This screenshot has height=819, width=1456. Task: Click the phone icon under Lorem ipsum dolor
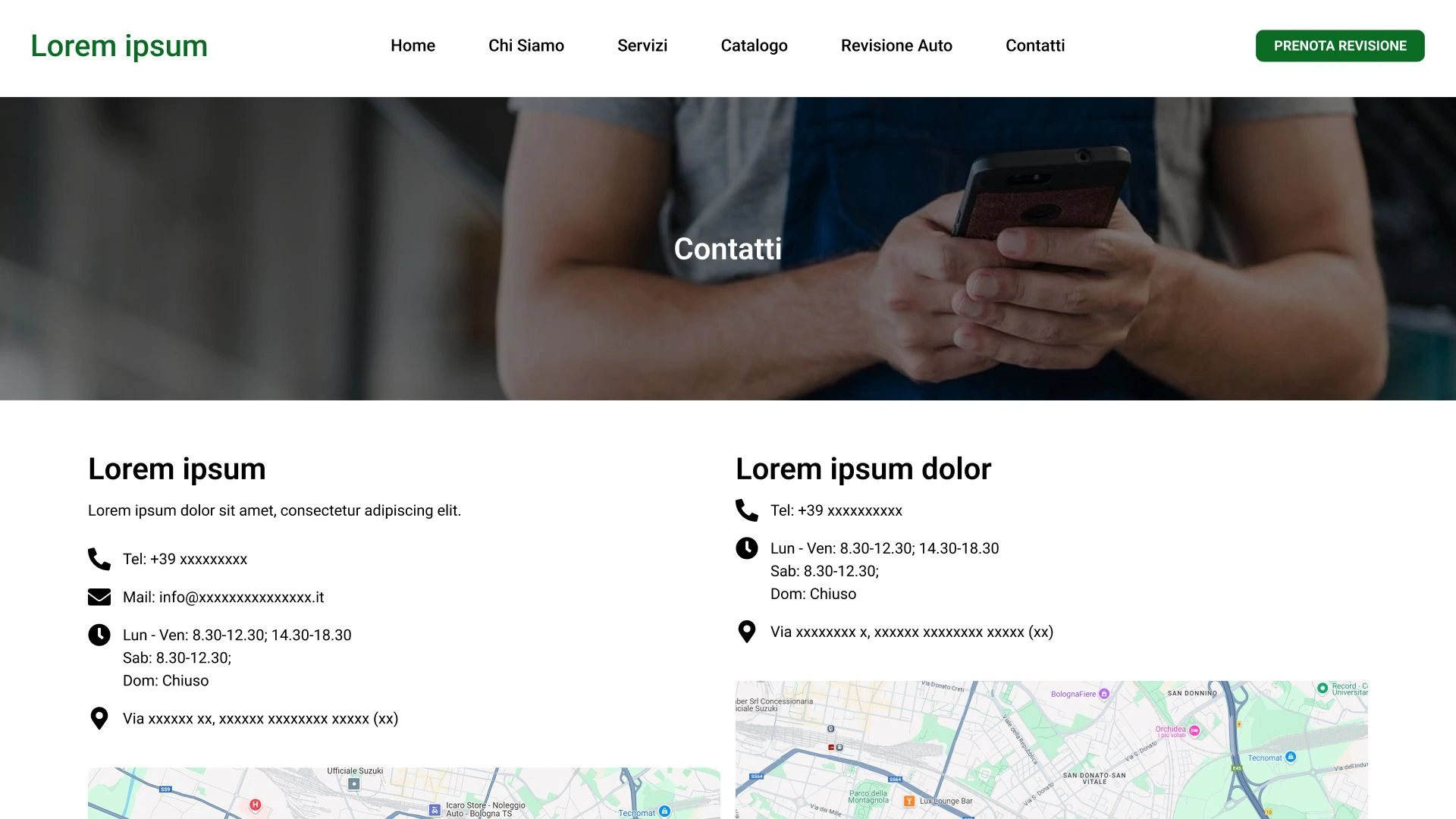click(x=747, y=510)
